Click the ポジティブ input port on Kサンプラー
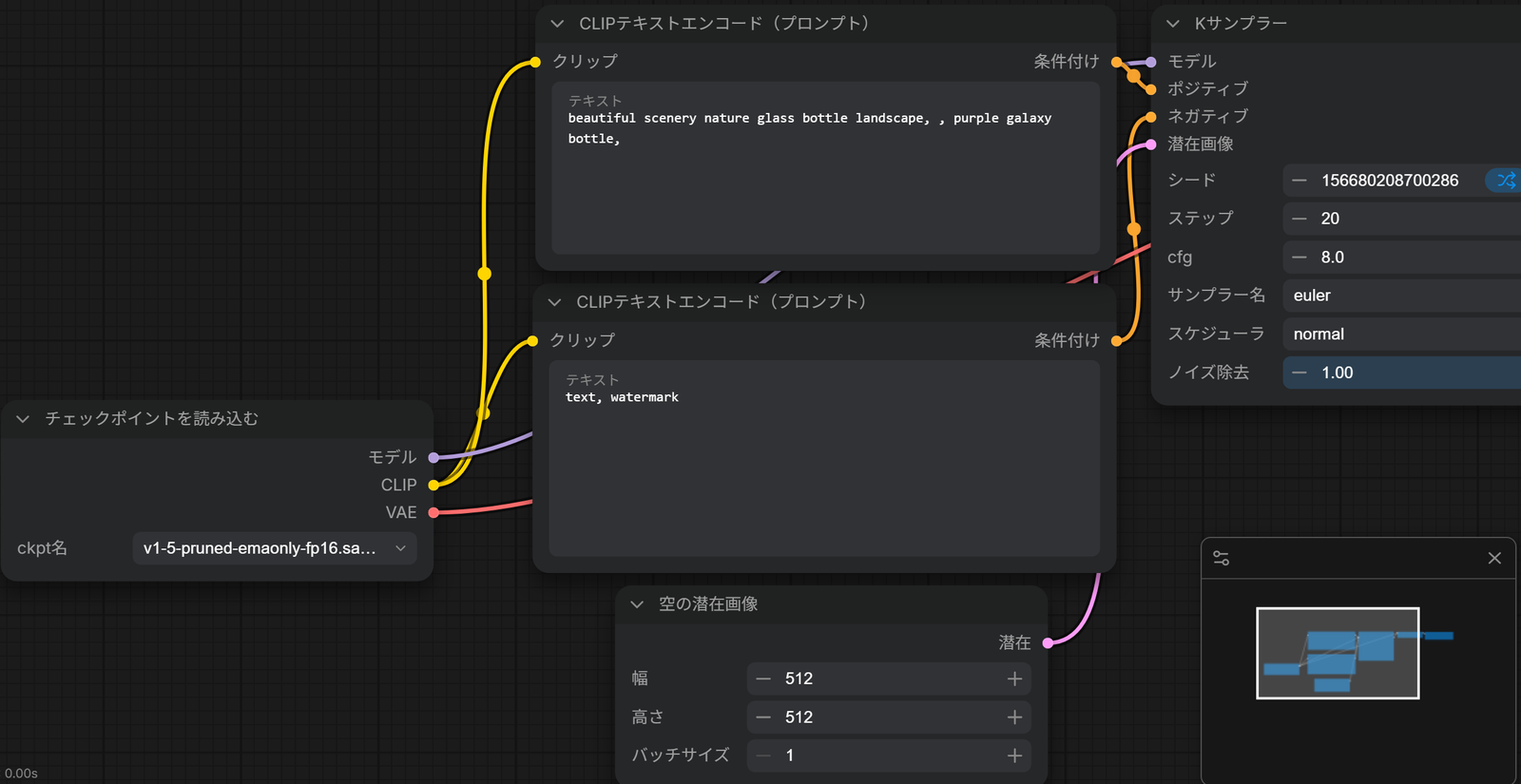Image resolution: width=1521 pixels, height=784 pixels. pyautogui.click(x=1150, y=89)
